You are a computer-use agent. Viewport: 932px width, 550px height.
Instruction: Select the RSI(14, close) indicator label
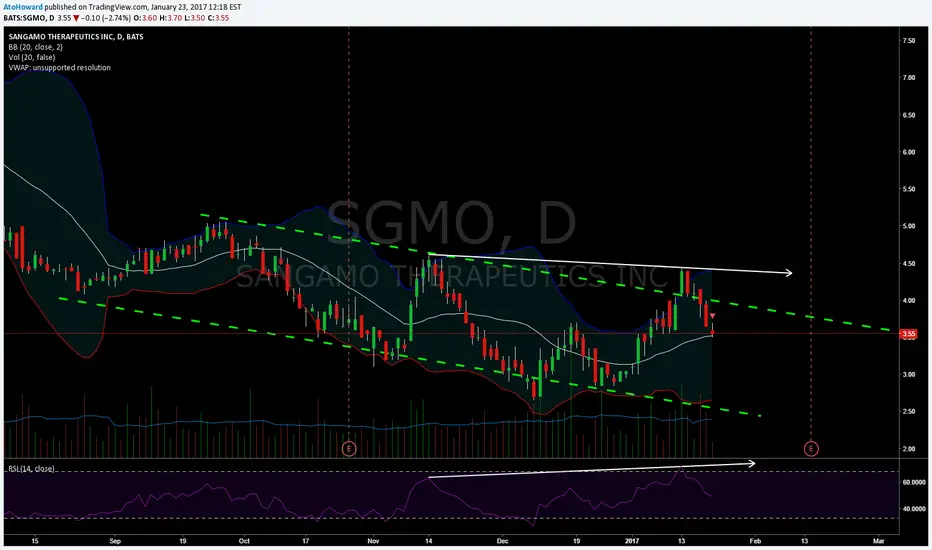[x=31, y=469]
